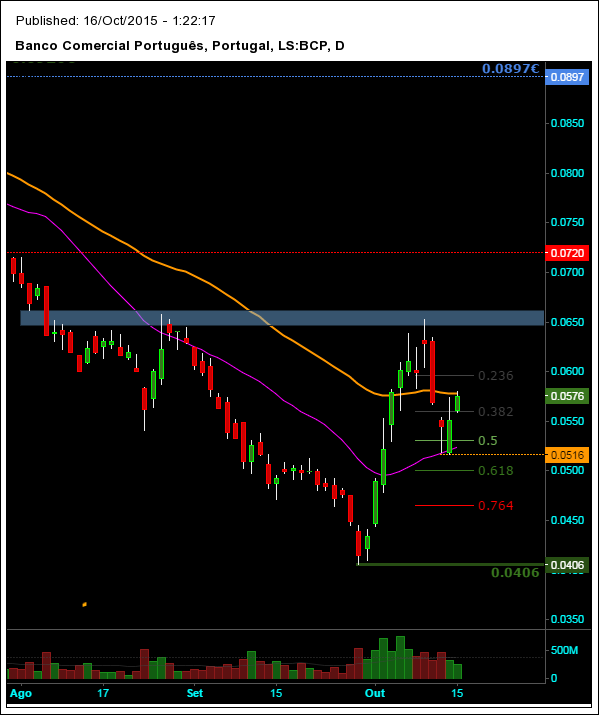
Task: Click the 0.0450 axis value
Action: [567, 520]
